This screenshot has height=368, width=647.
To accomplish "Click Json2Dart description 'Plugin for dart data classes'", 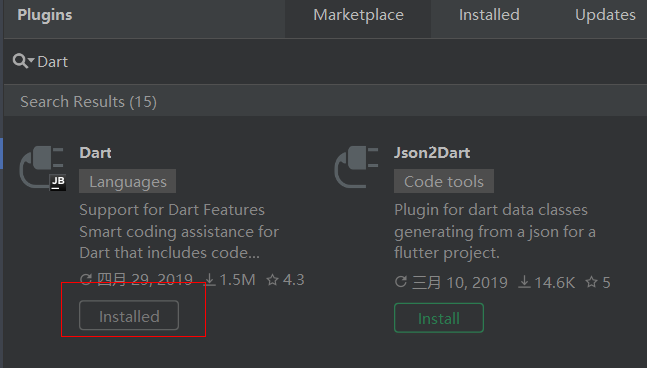I will [491, 210].
